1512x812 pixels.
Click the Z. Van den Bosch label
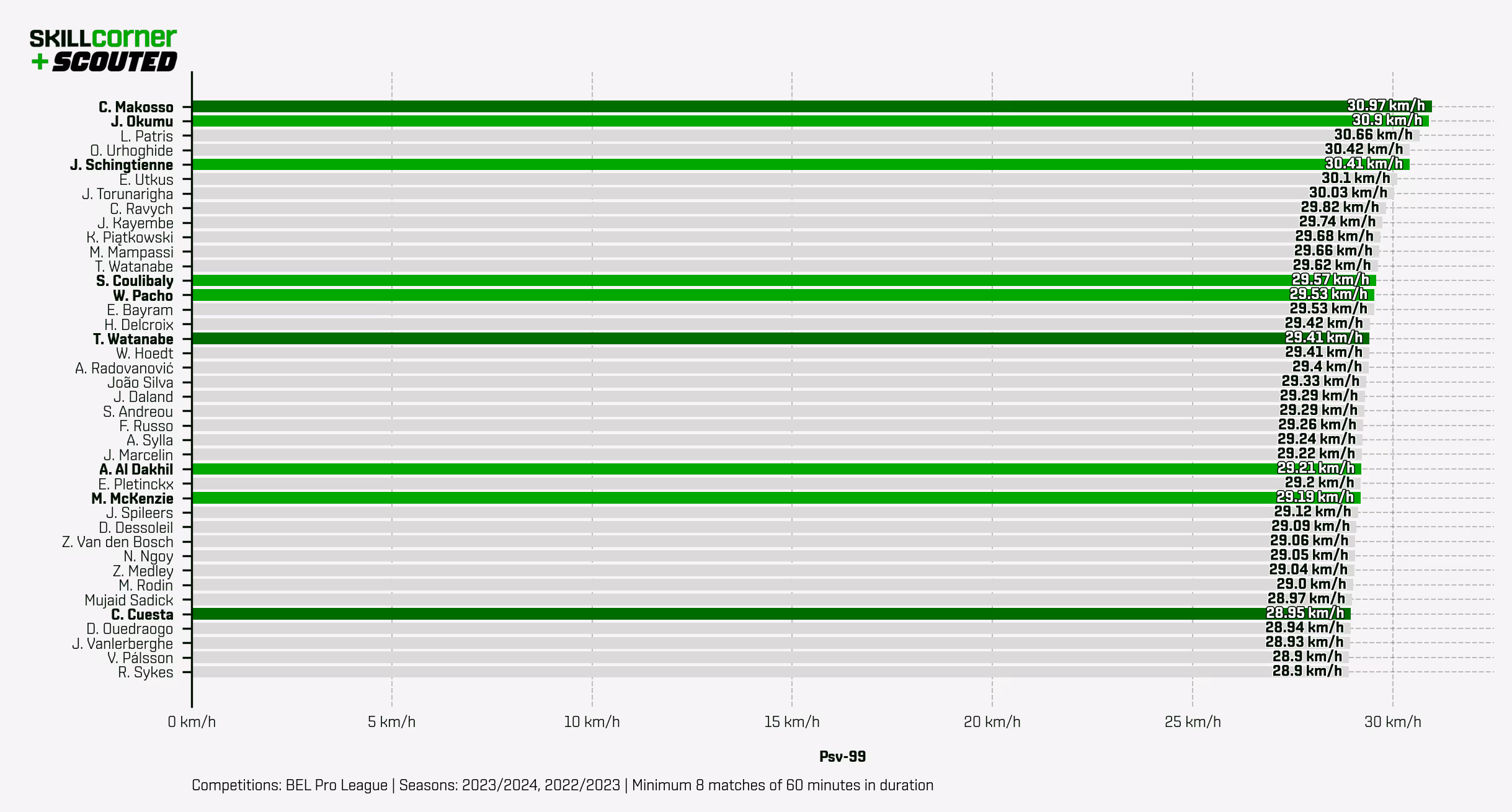(x=117, y=542)
